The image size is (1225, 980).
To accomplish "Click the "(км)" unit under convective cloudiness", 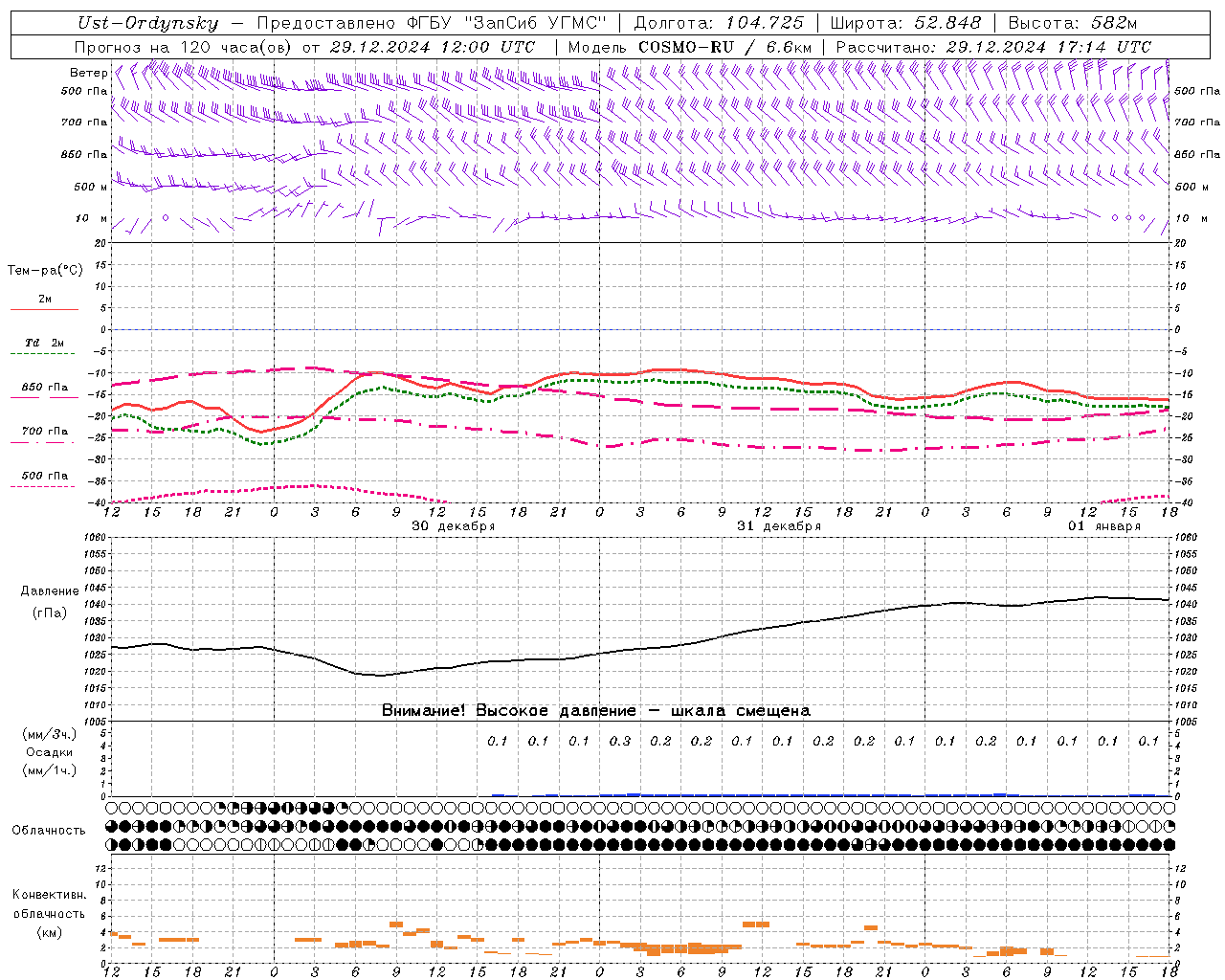I will (x=49, y=932).
